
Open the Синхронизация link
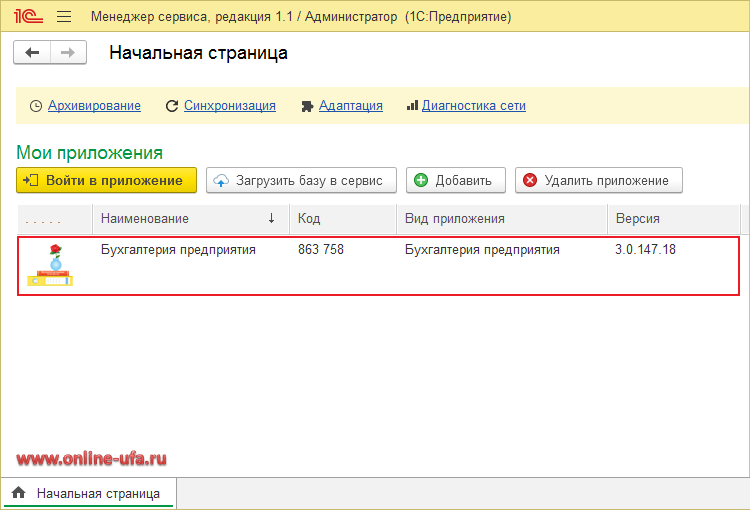(230, 106)
